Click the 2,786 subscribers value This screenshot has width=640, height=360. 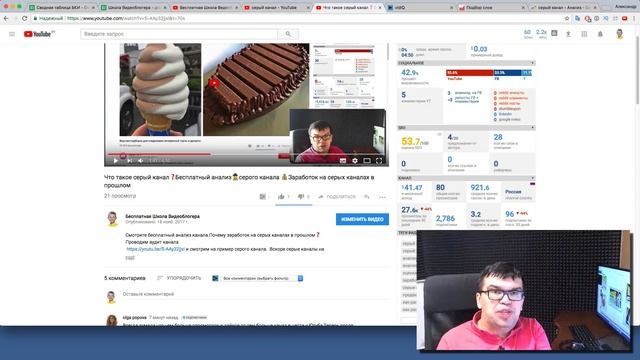click(445, 218)
